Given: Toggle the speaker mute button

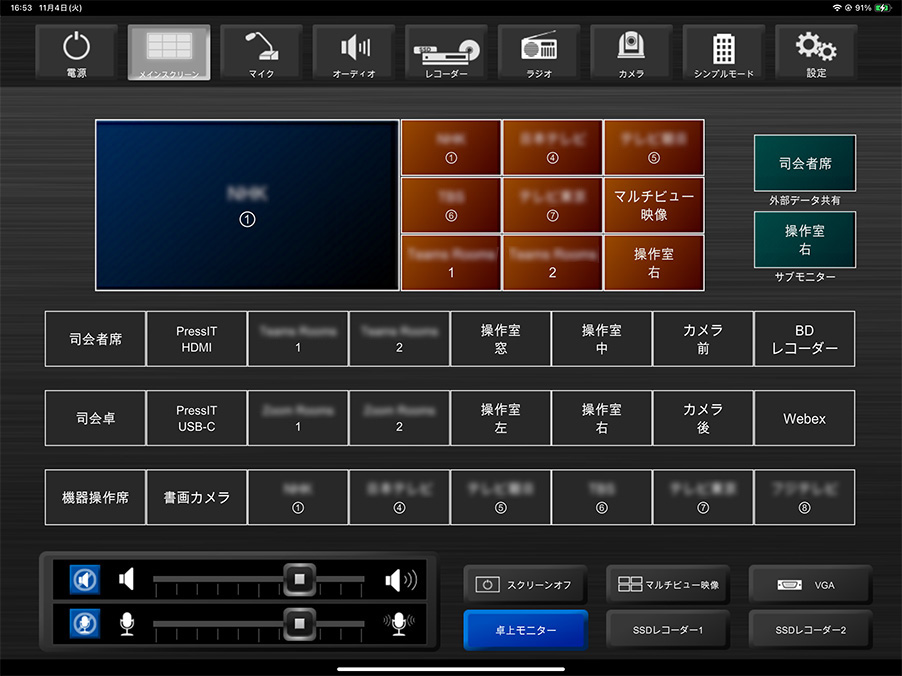Looking at the screenshot, I should pos(85,579).
